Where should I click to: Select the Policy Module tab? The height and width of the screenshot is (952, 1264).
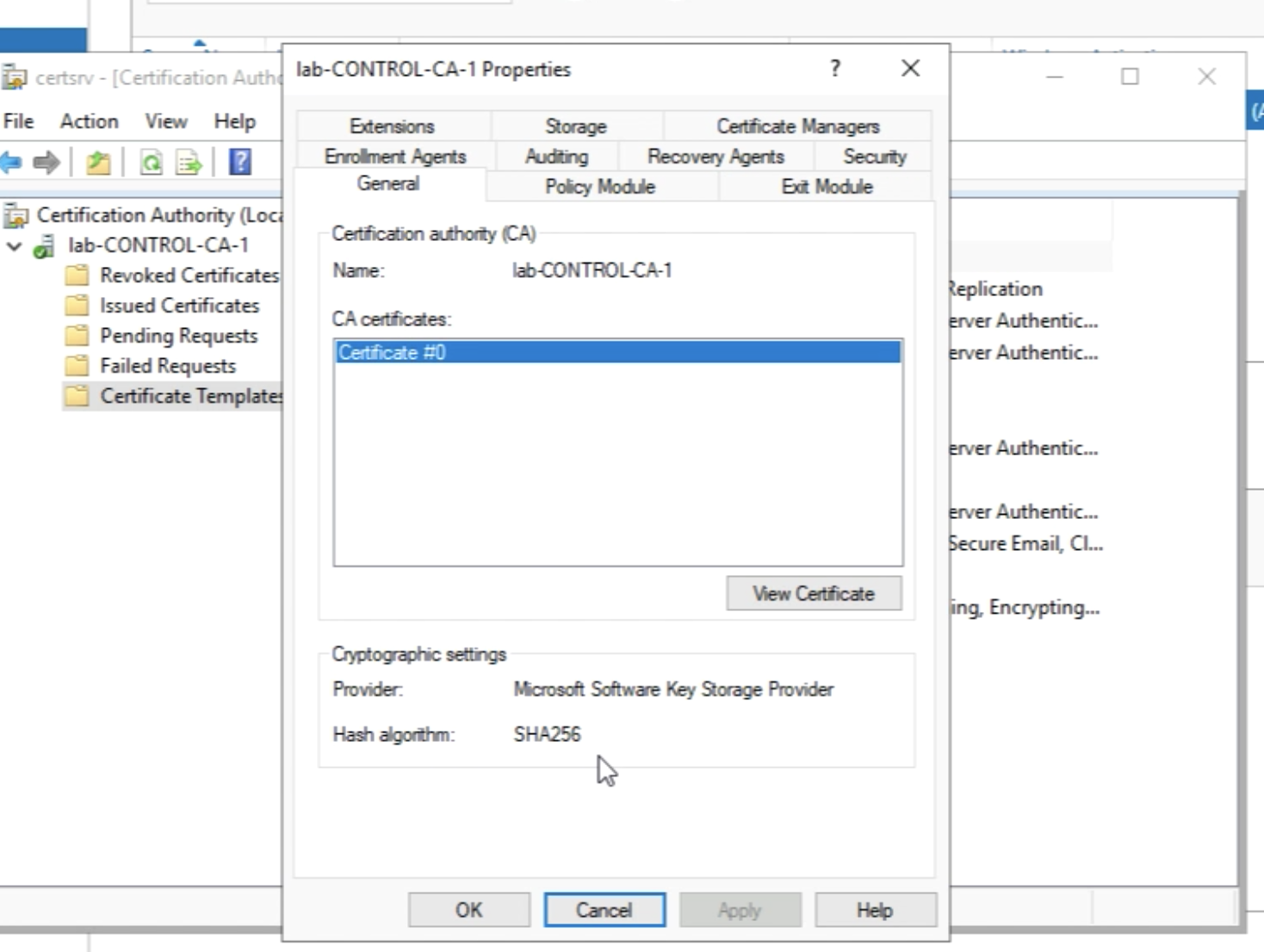point(599,187)
